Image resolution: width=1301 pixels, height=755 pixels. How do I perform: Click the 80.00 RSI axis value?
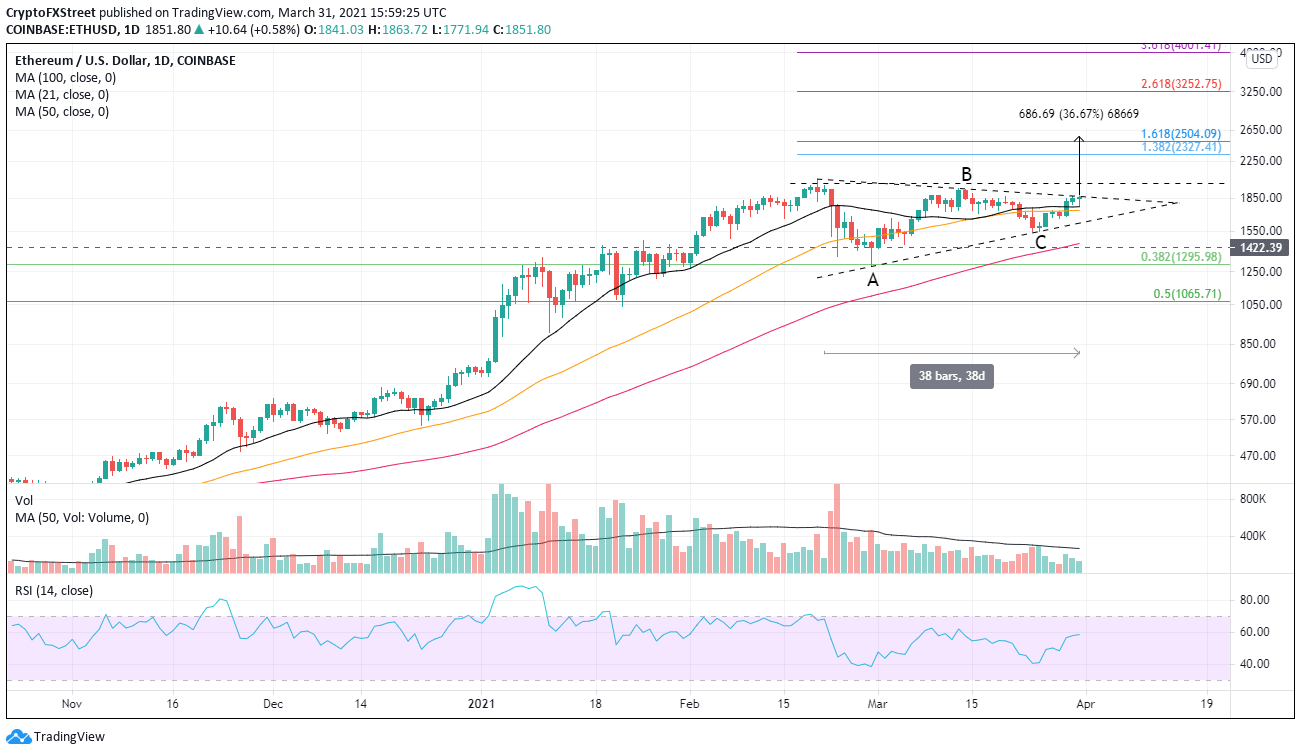[x=1255, y=600]
